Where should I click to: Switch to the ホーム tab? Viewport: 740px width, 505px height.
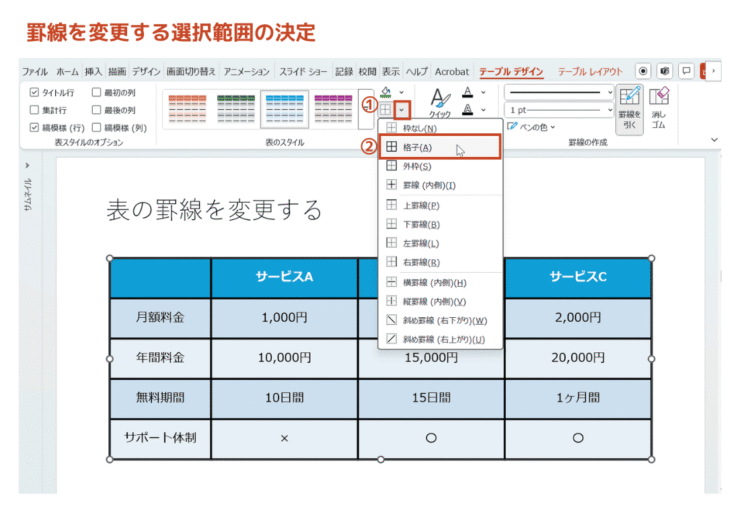67,72
